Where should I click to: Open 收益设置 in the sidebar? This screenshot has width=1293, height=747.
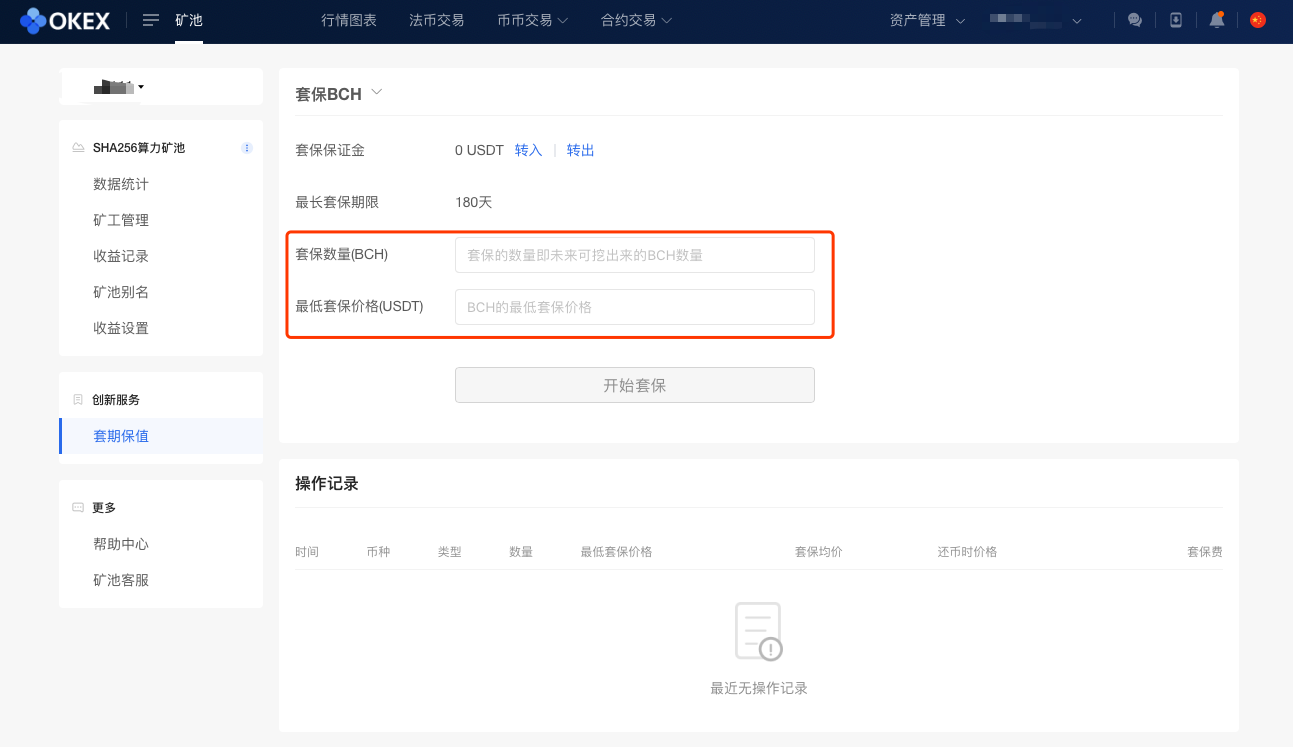(121, 328)
